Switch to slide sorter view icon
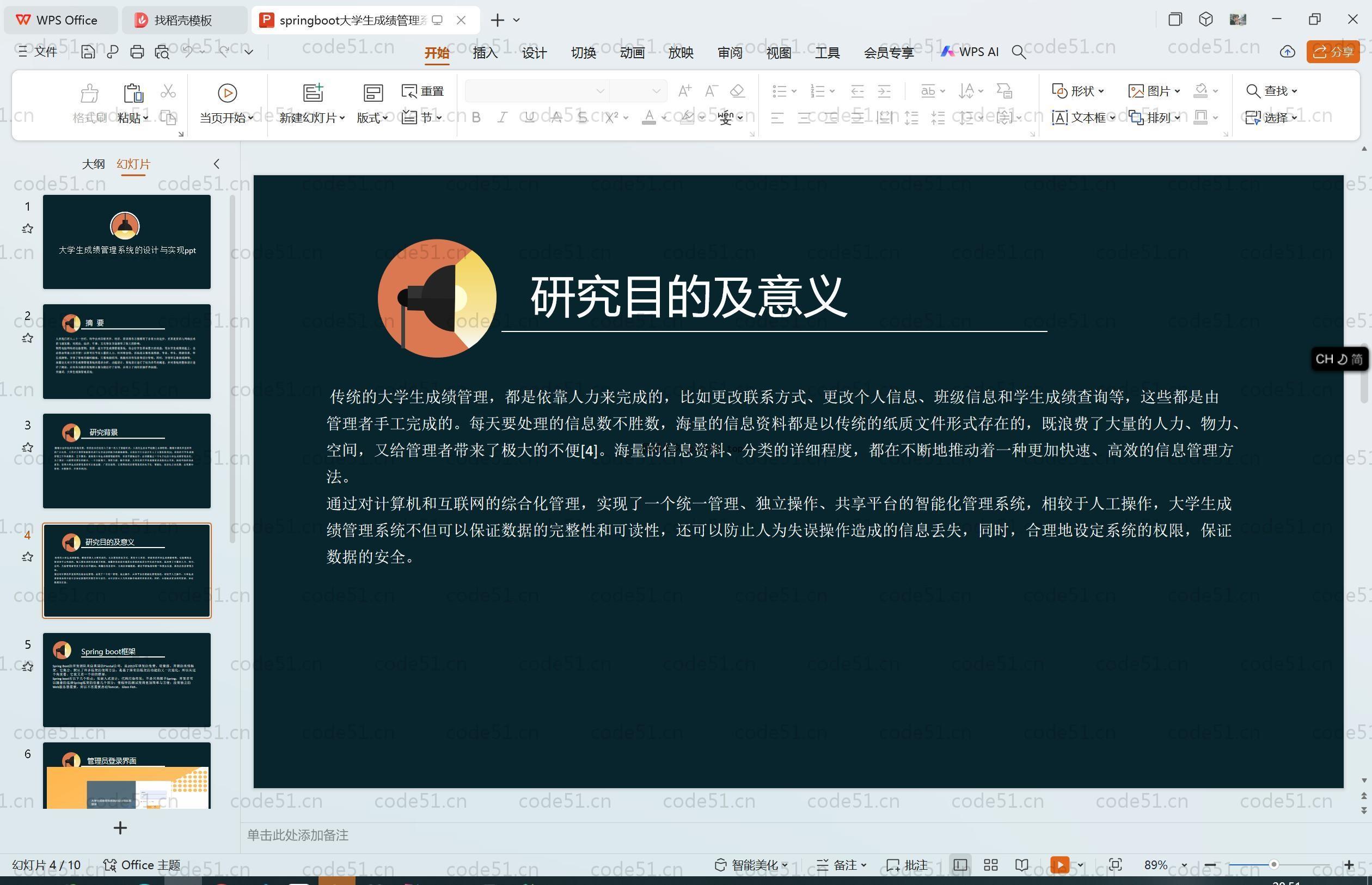The image size is (1372, 885). point(991,865)
